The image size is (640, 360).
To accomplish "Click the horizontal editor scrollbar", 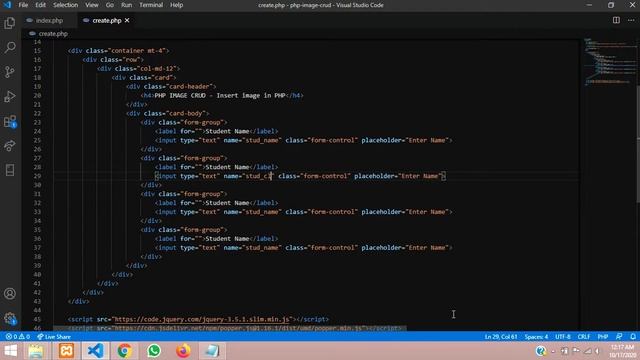I will (230, 328).
